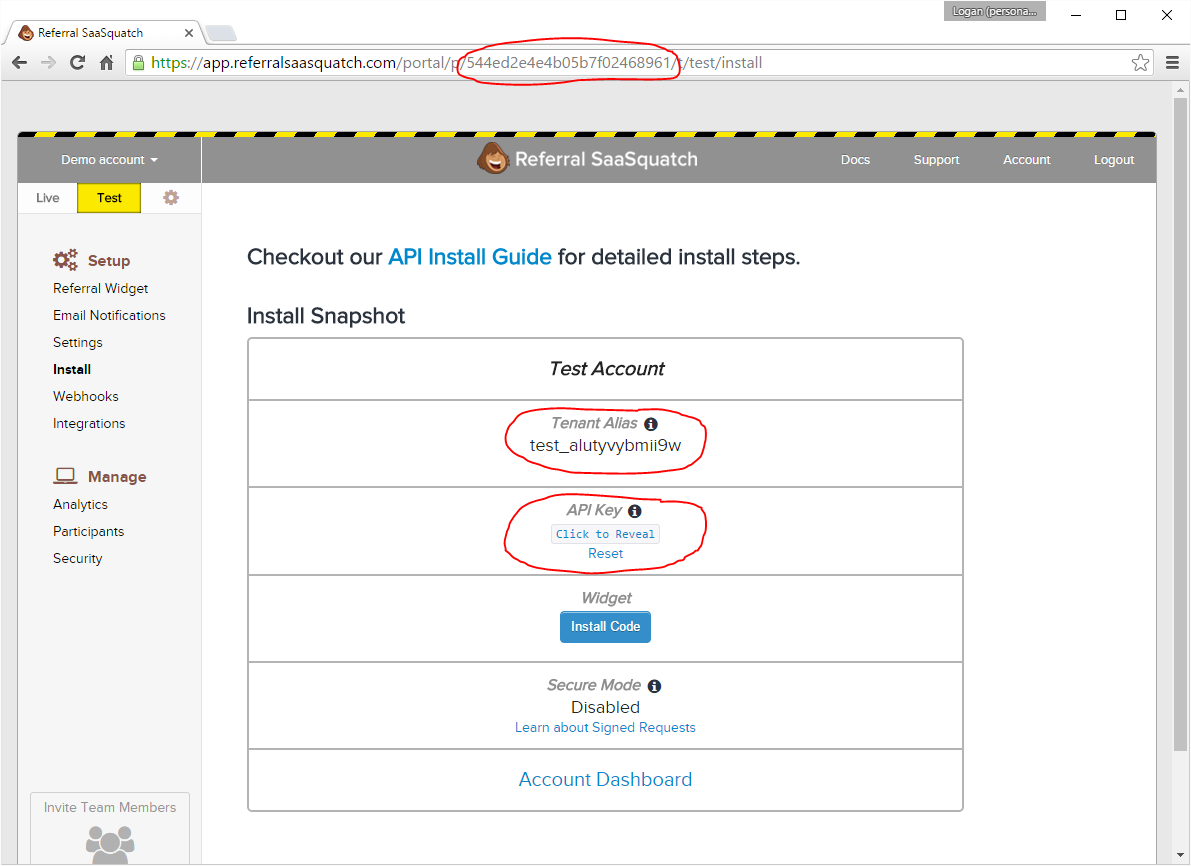Bookmark page with the star icon
1191x866 pixels.
tap(1140, 63)
